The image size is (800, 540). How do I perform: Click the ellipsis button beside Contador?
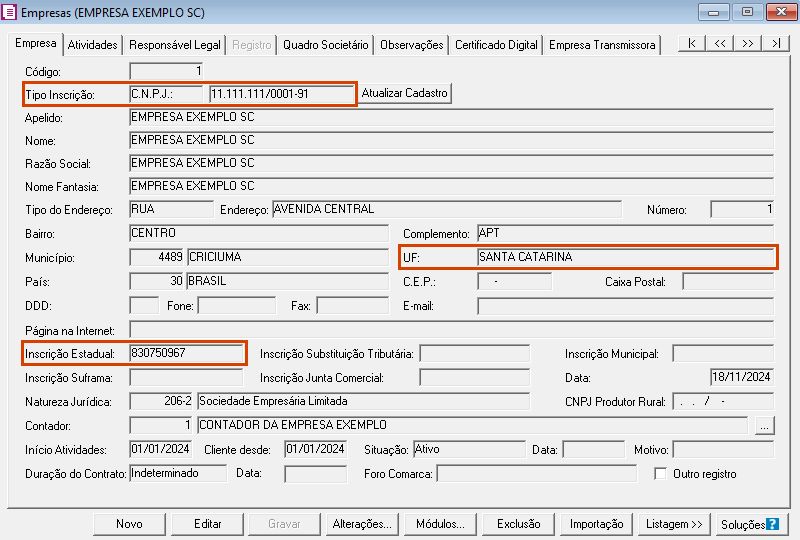click(765, 426)
